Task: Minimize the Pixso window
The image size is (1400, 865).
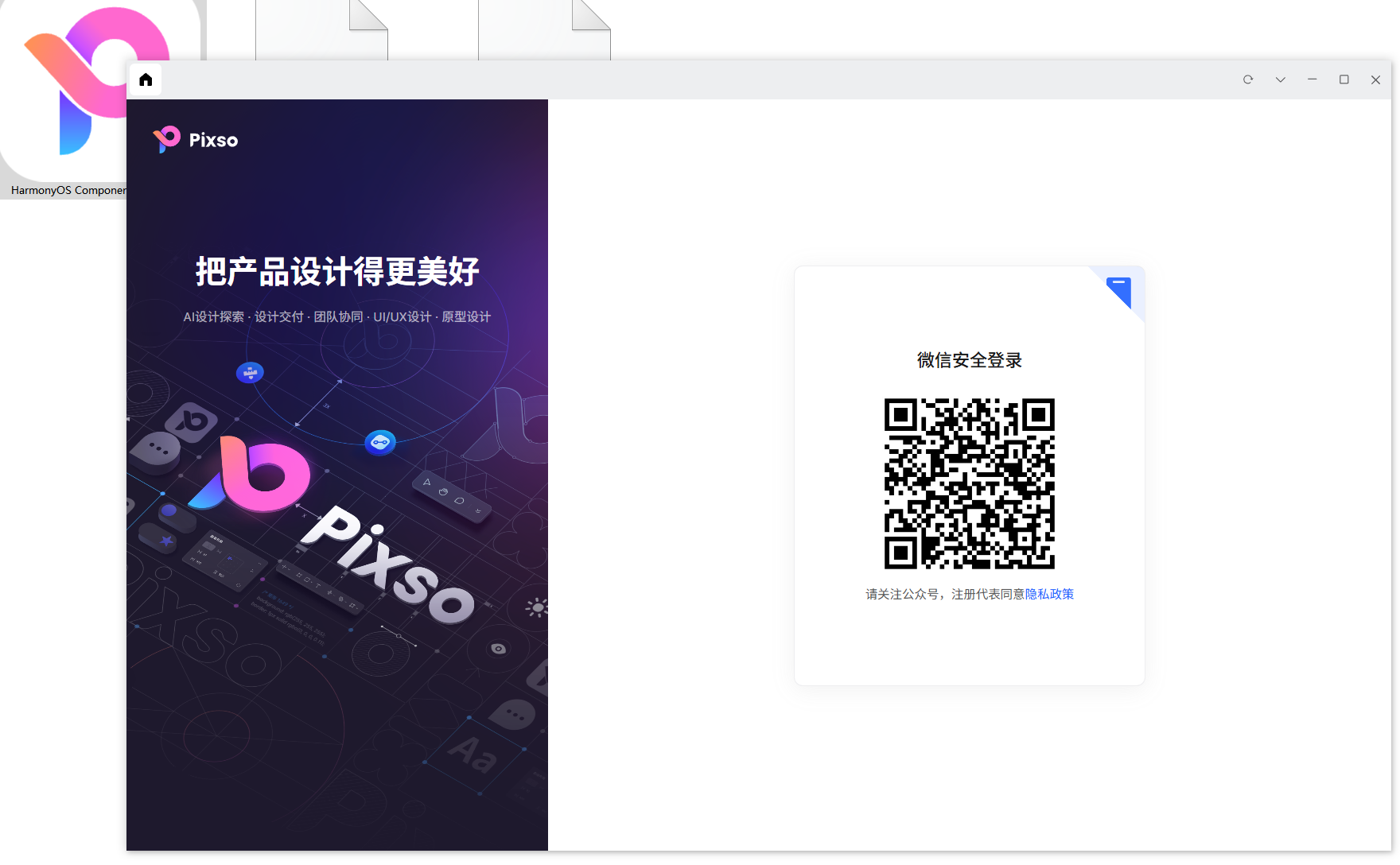Action: click(1312, 80)
